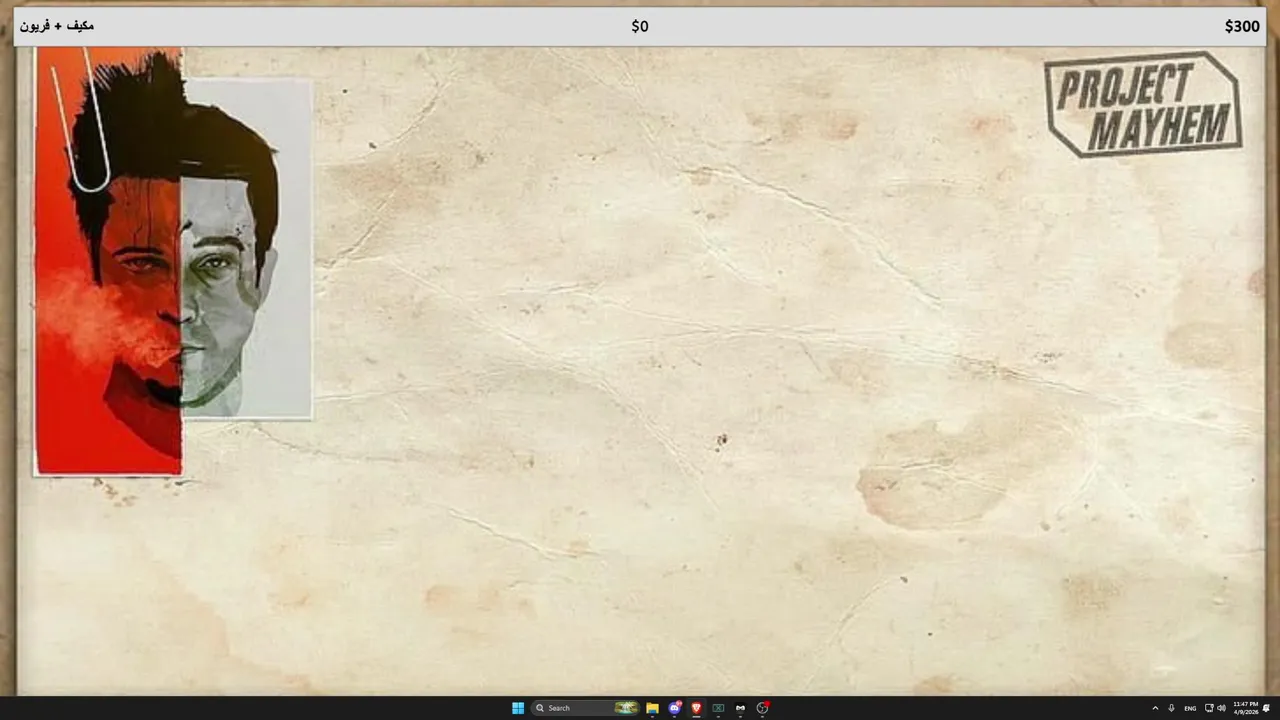This screenshot has width=1280, height=720.
Task: Click the Arabic title 'مكيف + فريون'
Action: tap(57, 25)
